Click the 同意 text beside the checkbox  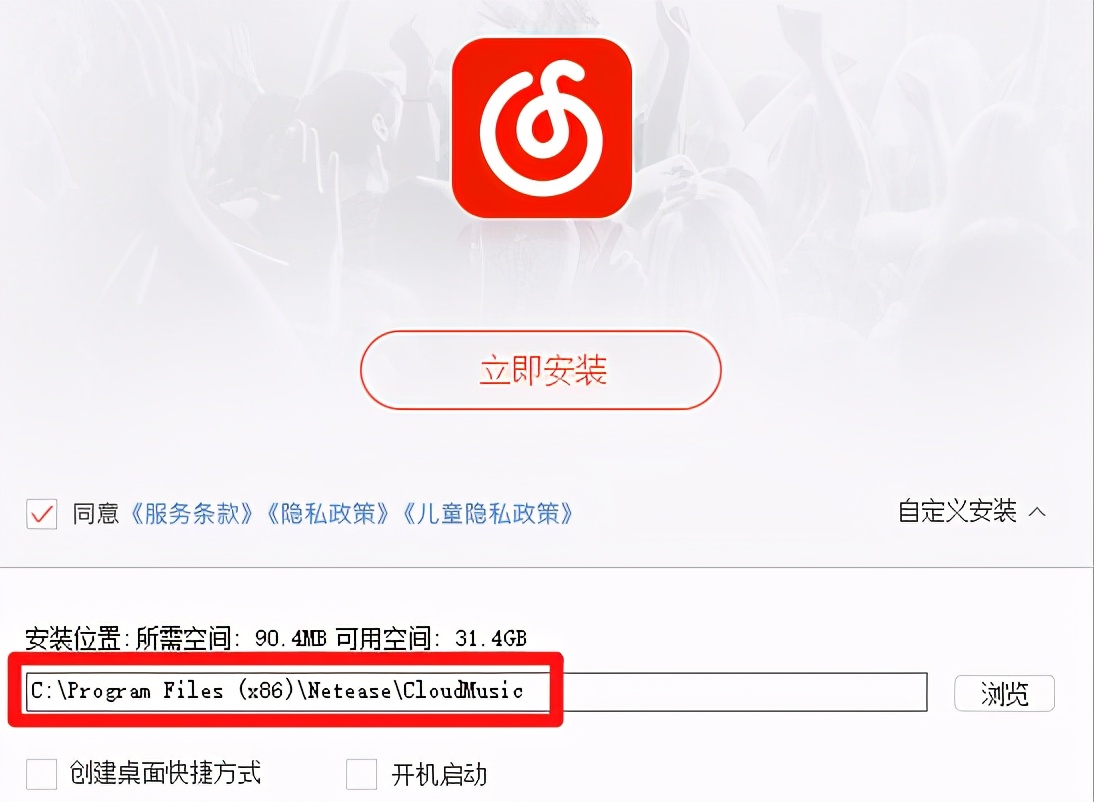[96, 514]
